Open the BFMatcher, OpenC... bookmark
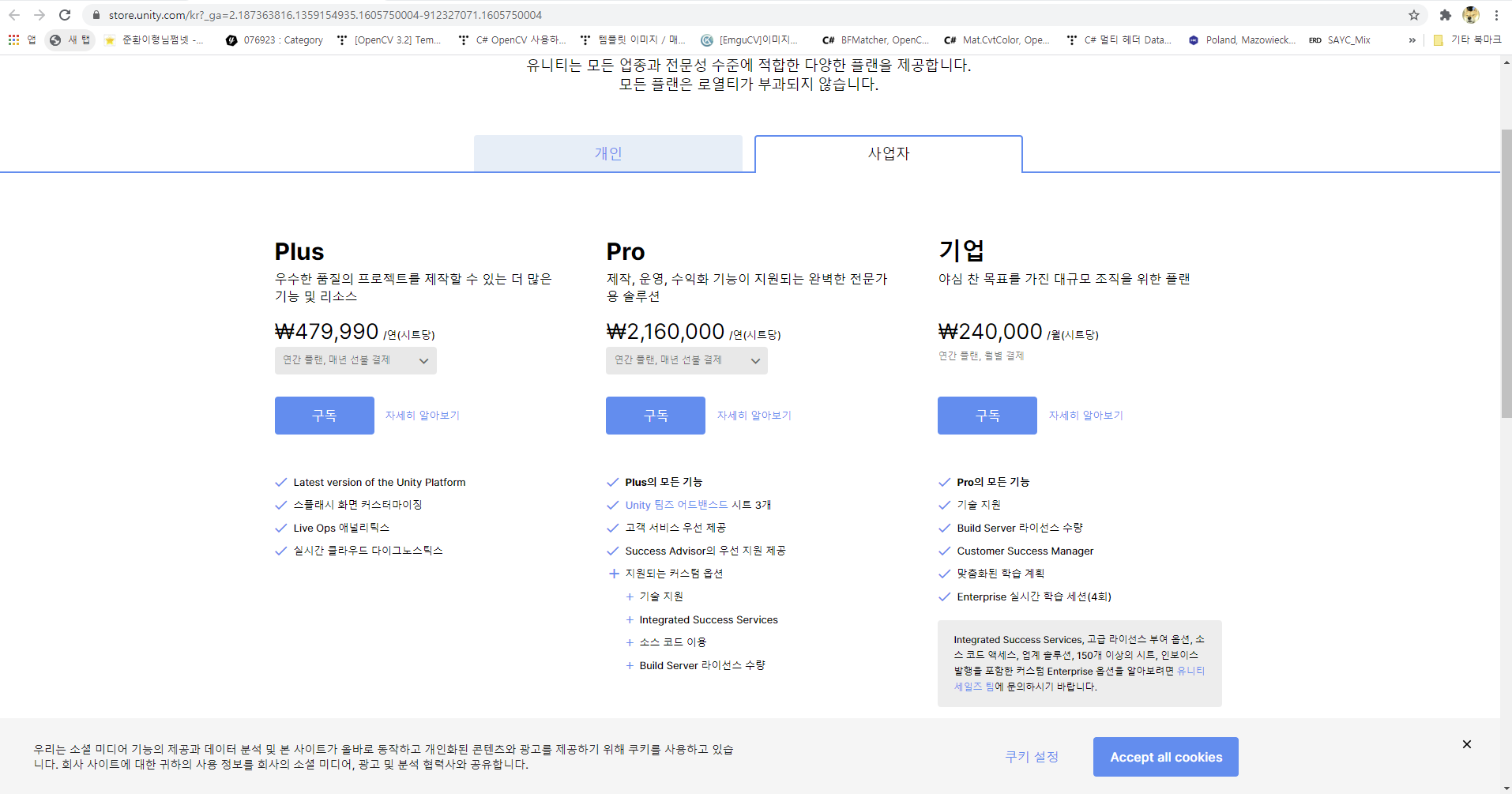The width and height of the screenshot is (1512, 794). click(875, 40)
